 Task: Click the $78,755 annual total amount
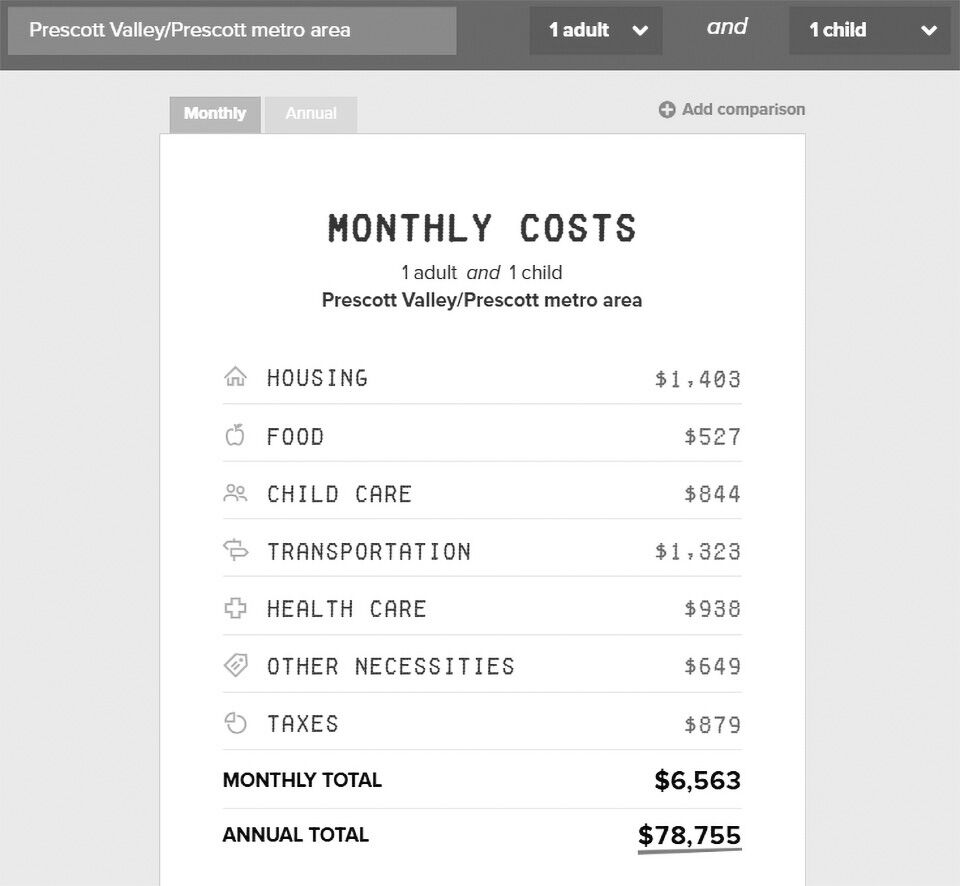pos(689,835)
